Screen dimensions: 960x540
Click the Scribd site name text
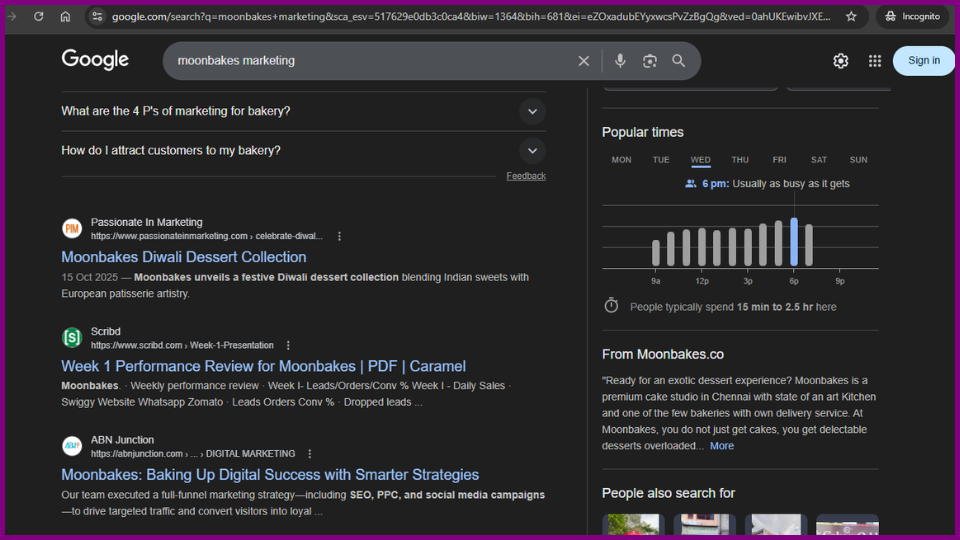105,331
